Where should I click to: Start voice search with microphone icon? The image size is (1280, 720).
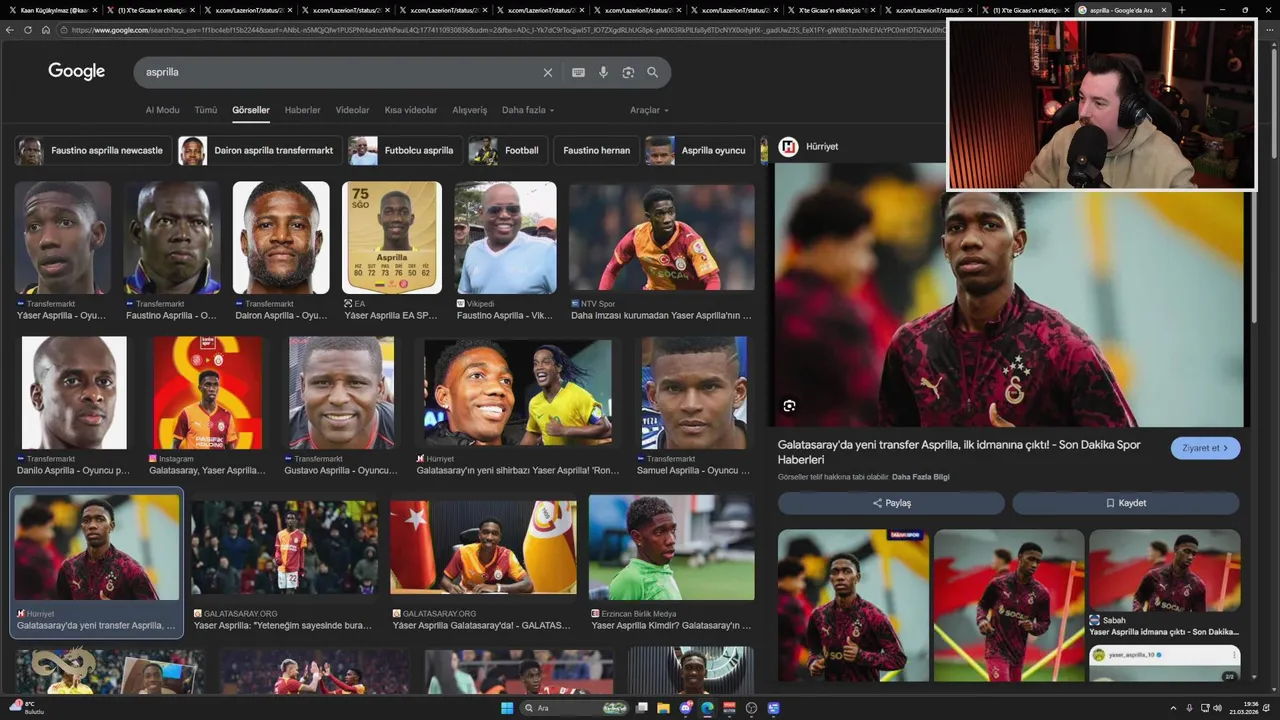coord(603,72)
